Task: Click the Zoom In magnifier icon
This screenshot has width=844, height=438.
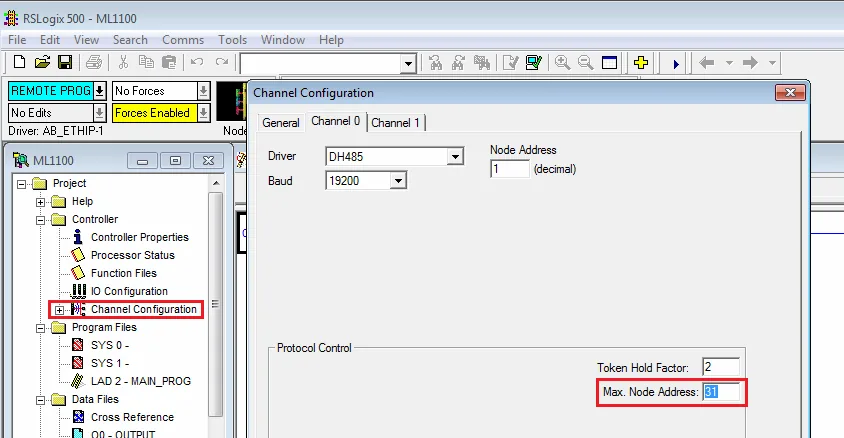Action: click(x=562, y=63)
